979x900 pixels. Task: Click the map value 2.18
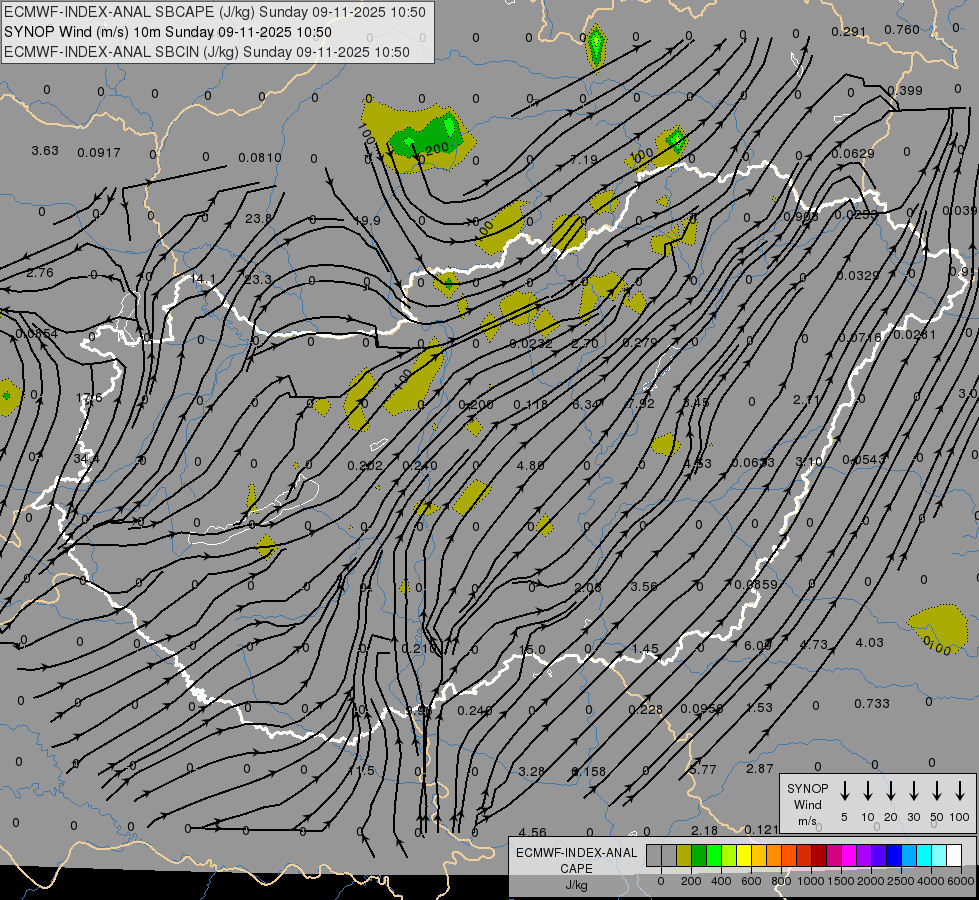pos(704,830)
